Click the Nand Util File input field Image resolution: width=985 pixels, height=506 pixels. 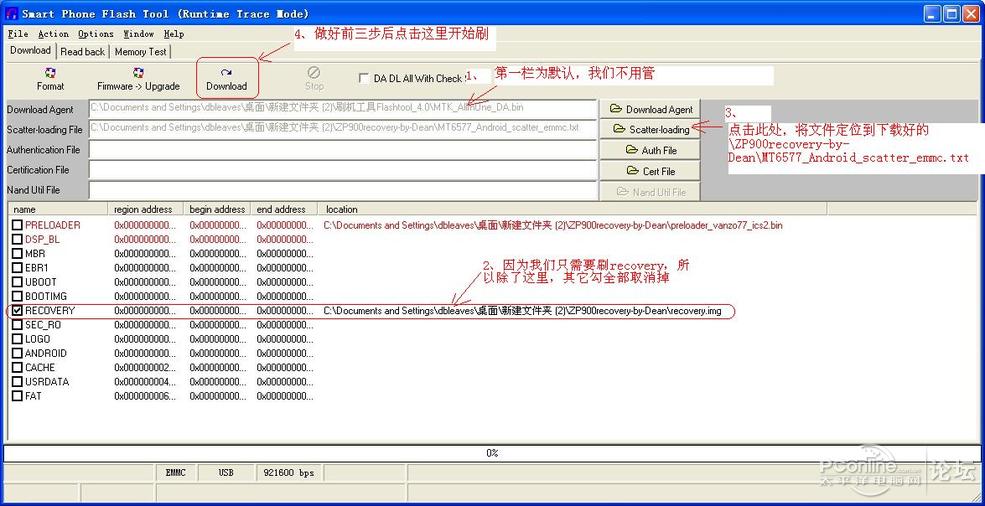pos(342,190)
